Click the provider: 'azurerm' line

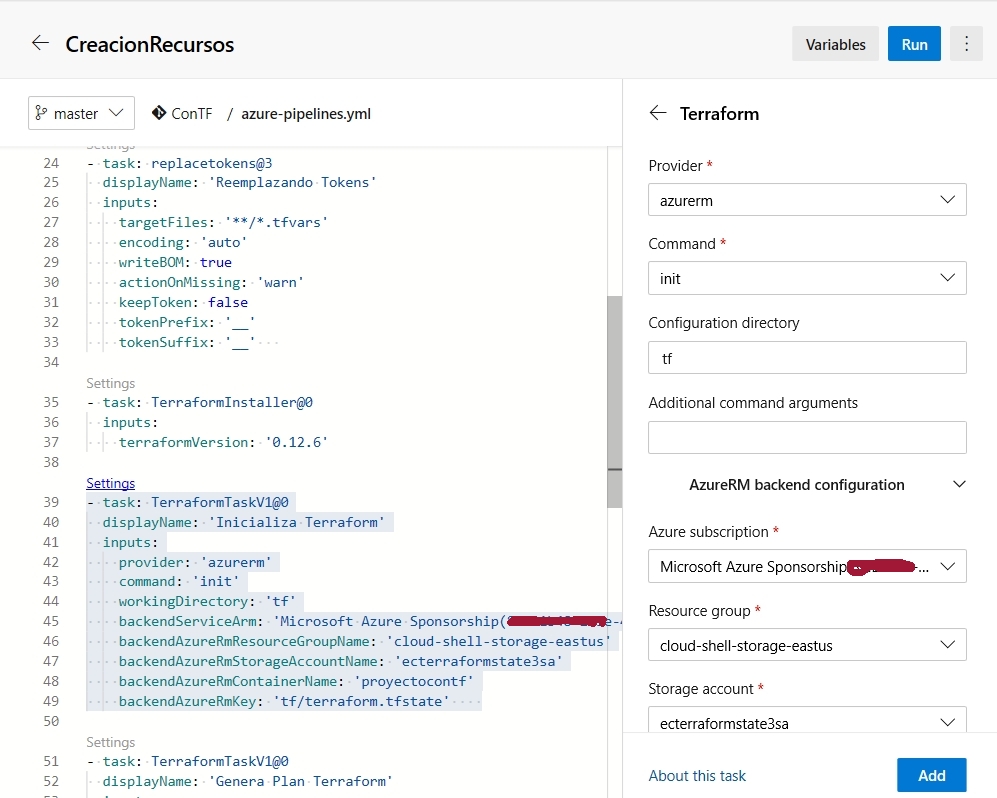pos(195,562)
